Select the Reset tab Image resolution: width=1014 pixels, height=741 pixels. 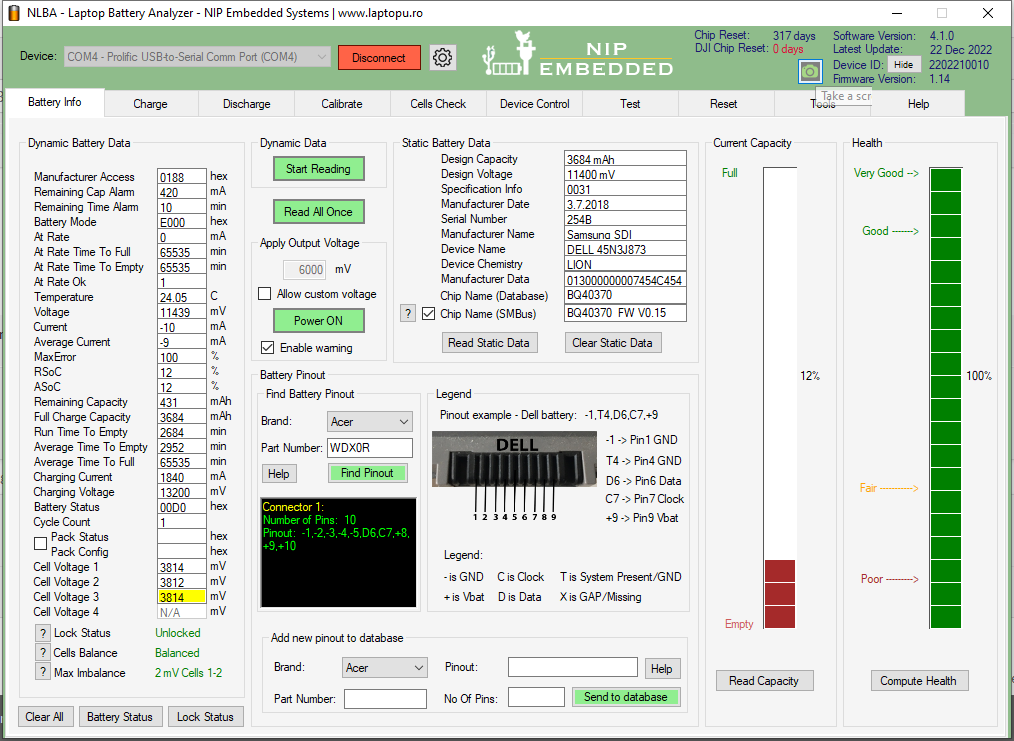click(724, 103)
